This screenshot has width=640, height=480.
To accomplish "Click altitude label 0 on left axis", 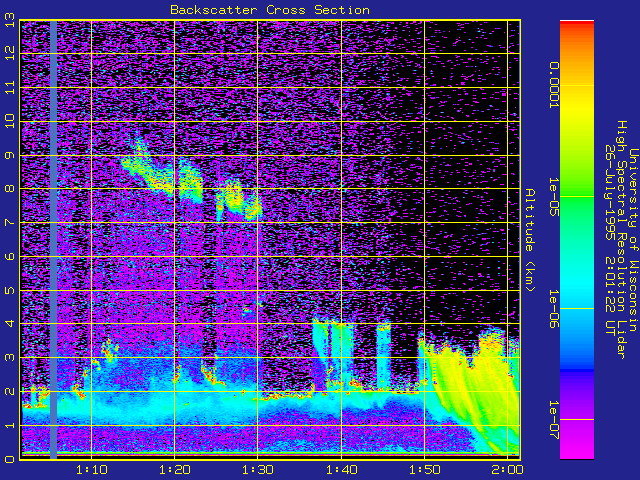I will pos(9,459).
